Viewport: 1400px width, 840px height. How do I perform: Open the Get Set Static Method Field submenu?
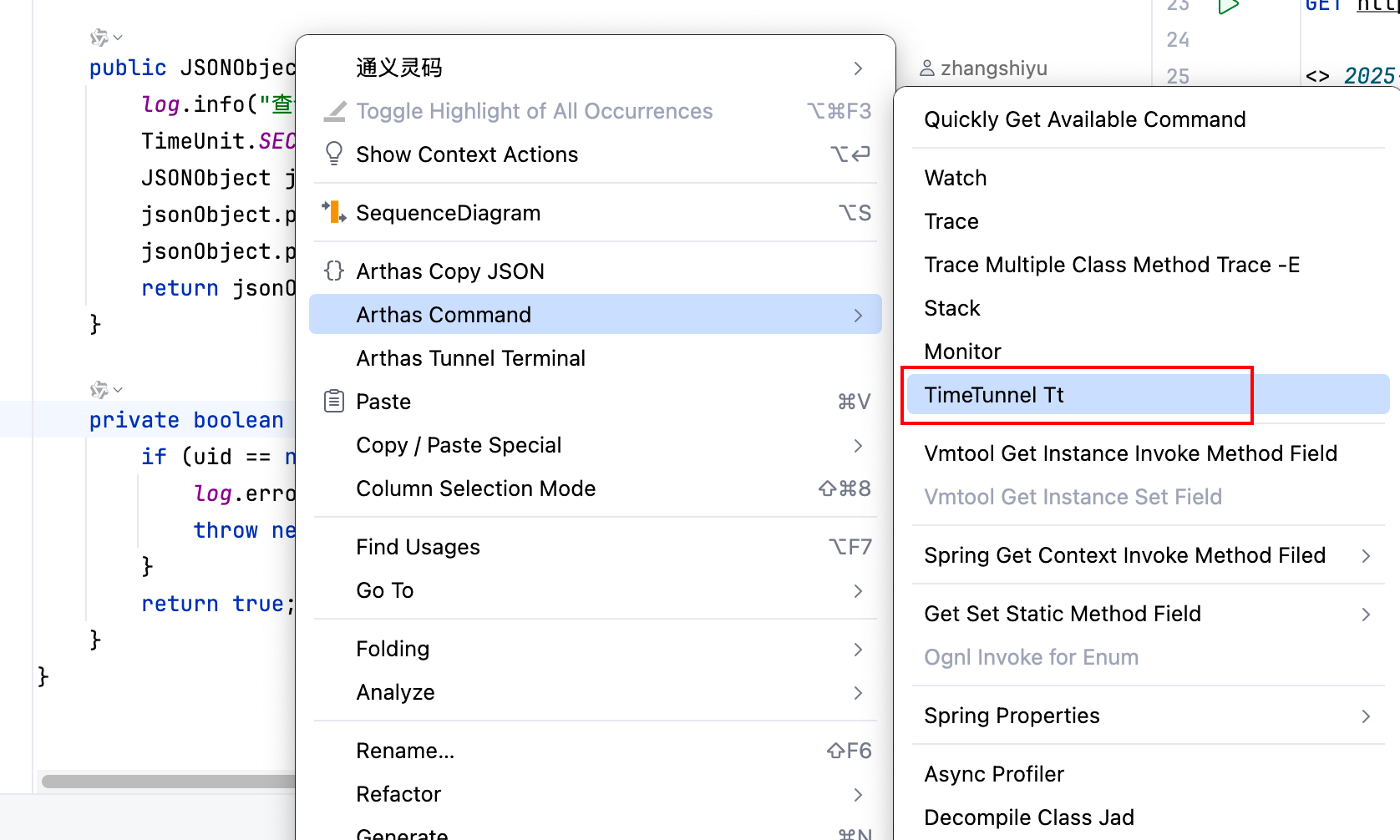tap(1366, 615)
